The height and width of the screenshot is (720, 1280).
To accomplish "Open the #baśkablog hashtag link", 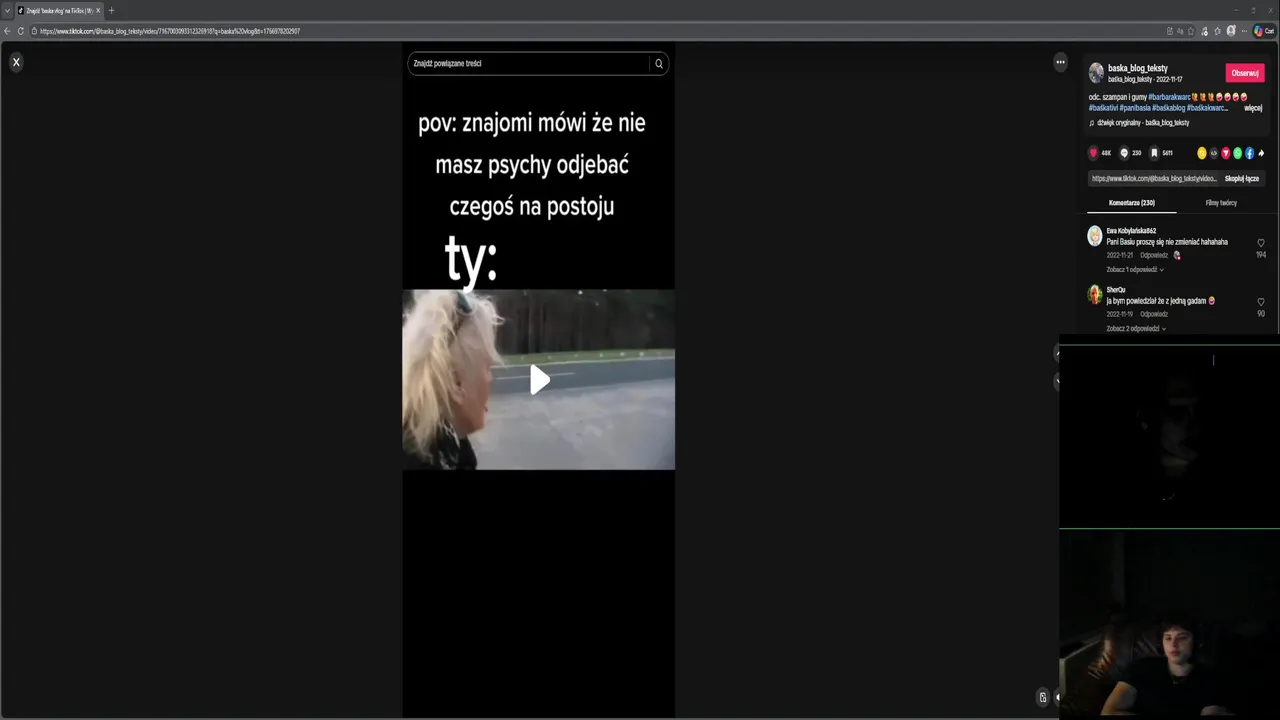I will [x=1169, y=107].
